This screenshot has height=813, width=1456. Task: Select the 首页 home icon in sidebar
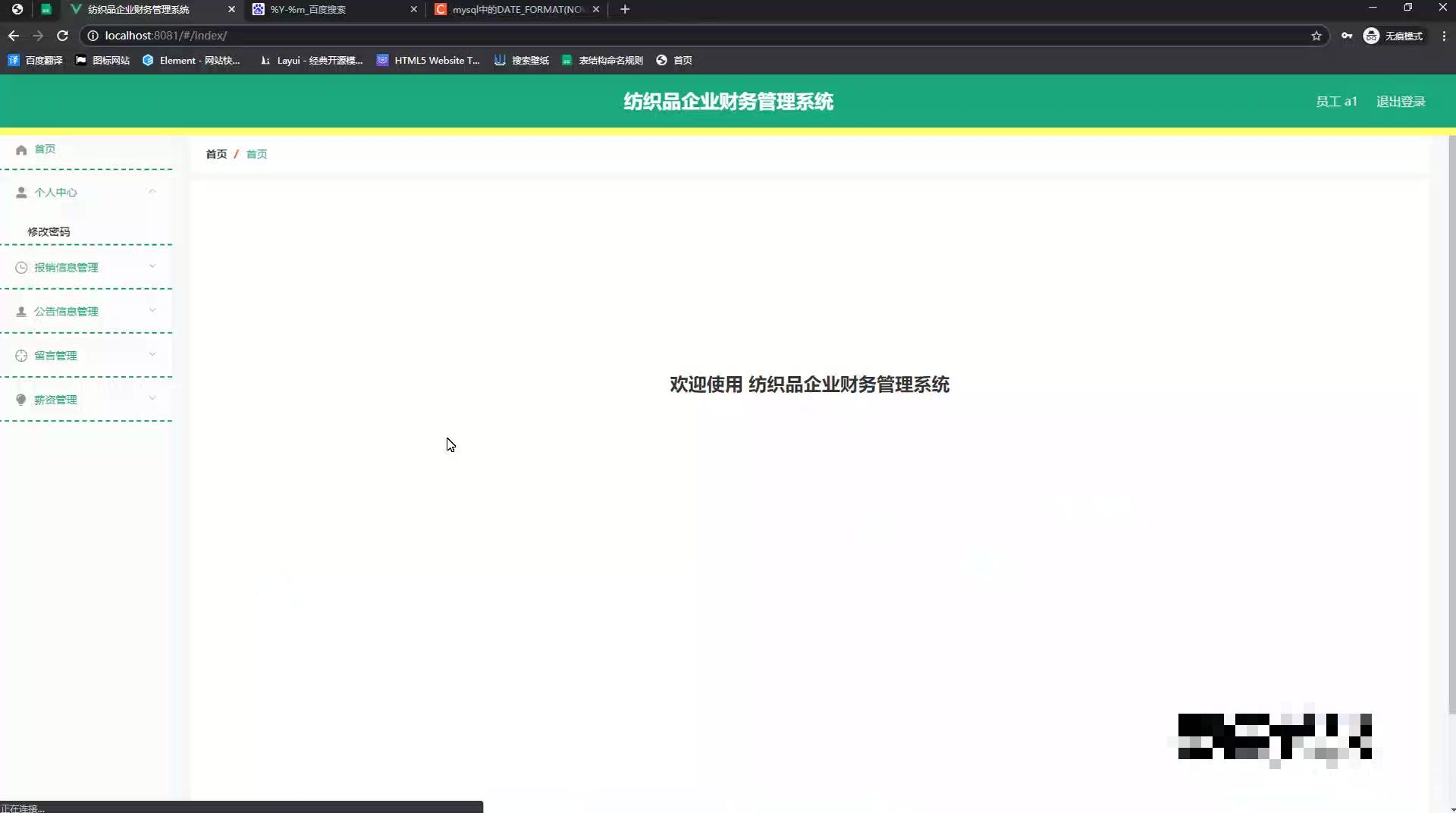(20, 149)
